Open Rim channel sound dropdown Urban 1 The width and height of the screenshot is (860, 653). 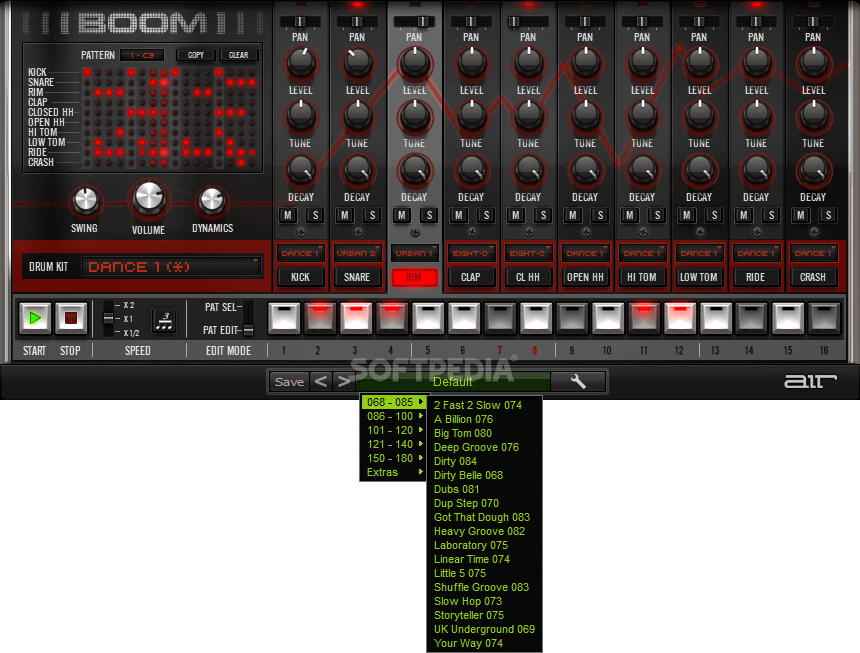coord(415,253)
